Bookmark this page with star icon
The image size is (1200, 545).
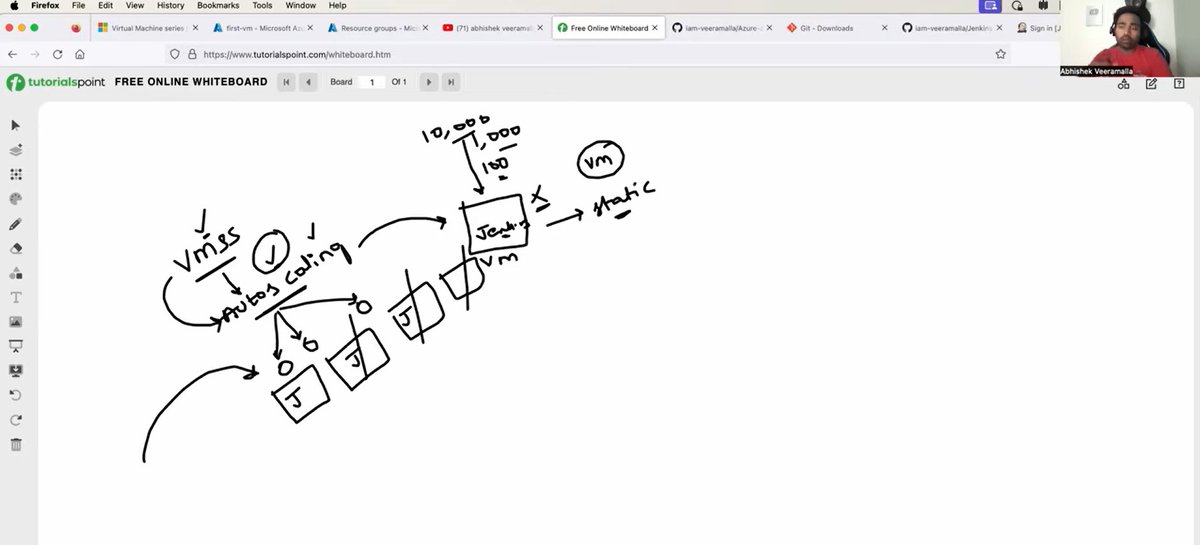pos(1000,54)
